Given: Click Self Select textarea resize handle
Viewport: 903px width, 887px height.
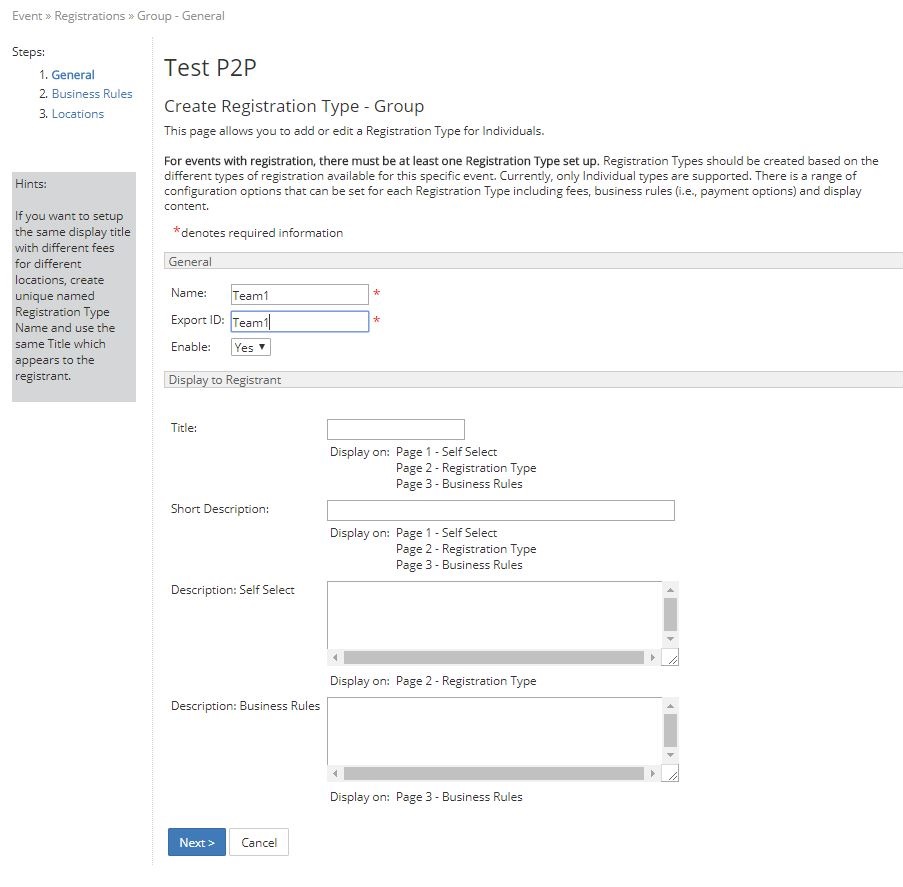Looking at the screenshot, I should [x=671, y=658].
